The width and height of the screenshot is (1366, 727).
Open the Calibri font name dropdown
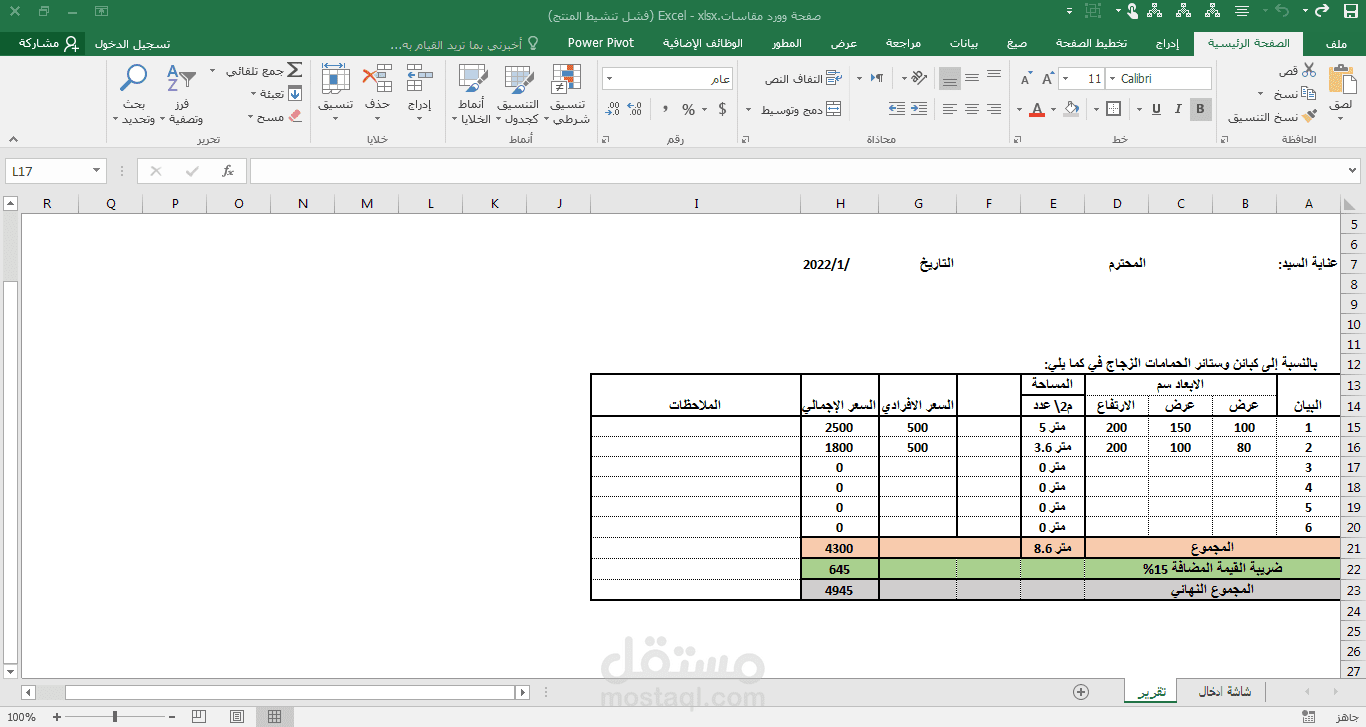1112,78
